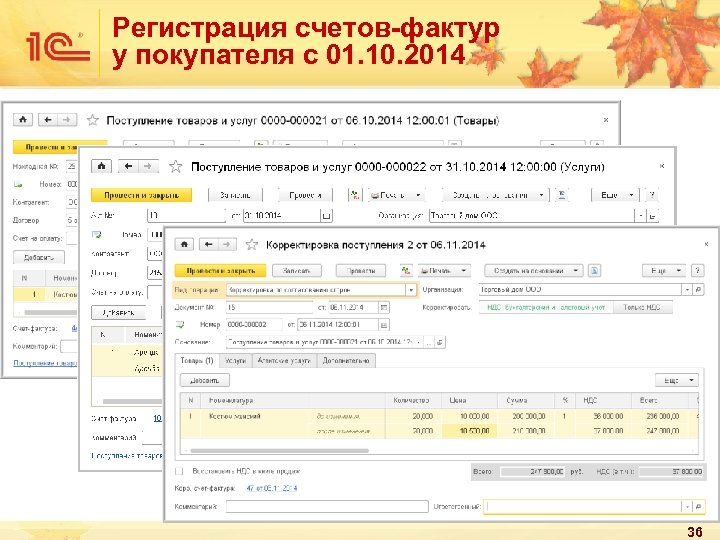
Task: Open Организация field lookup icon in Корректировка window
Action: pyautogui.click(x=698, y=290)
